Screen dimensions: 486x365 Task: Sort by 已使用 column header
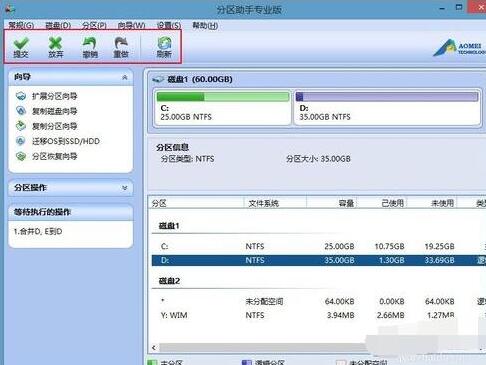(382, 203)
